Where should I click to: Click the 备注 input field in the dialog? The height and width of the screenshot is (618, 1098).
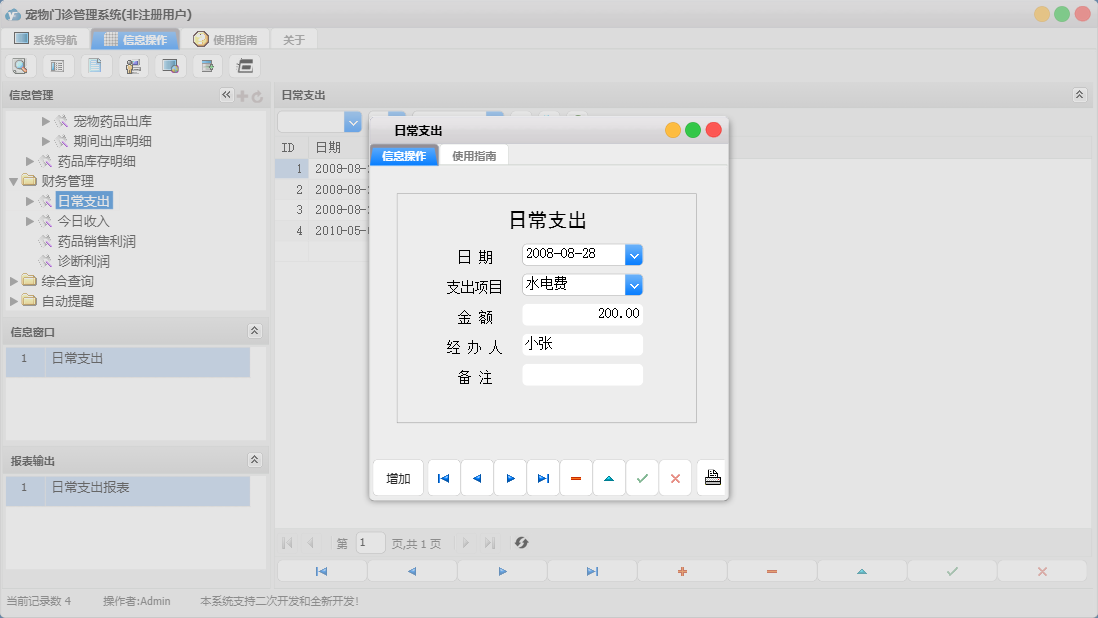(582, 374)
